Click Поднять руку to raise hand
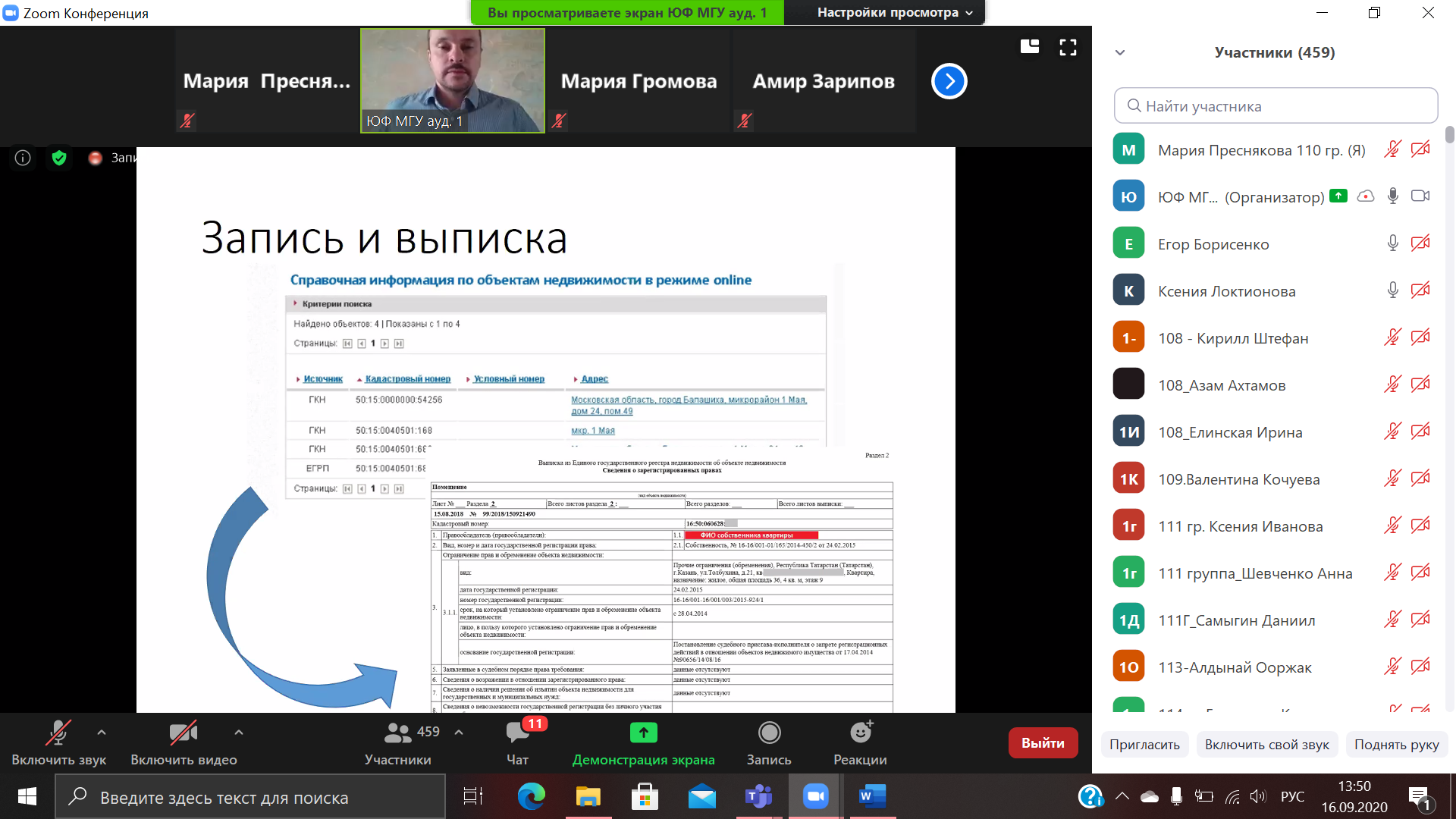 [x=1396, y=745]
